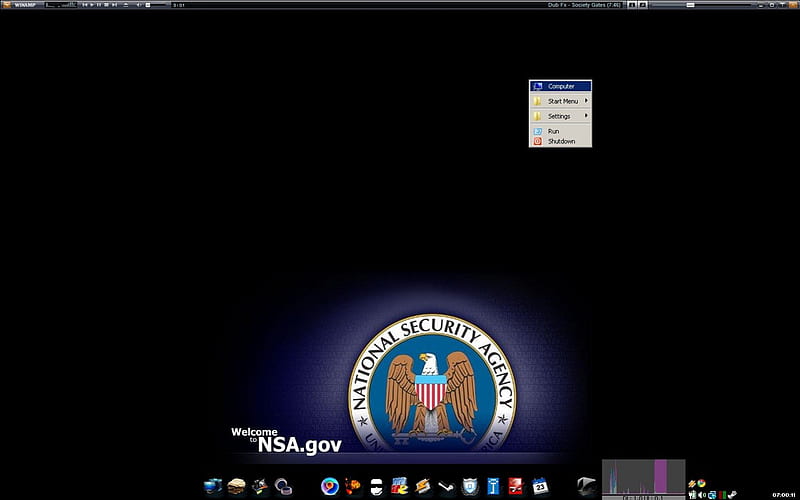The width and height of the screenshot is (800, 500).
Task: Skip to next track in Winamp
Action: 114,5
